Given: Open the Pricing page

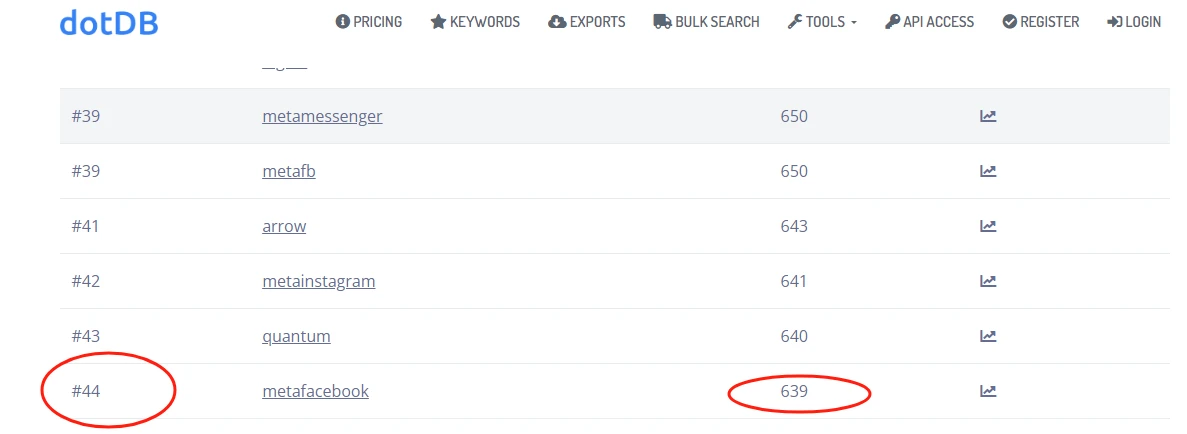Looking at the screenshot, I should click(369, 22).
